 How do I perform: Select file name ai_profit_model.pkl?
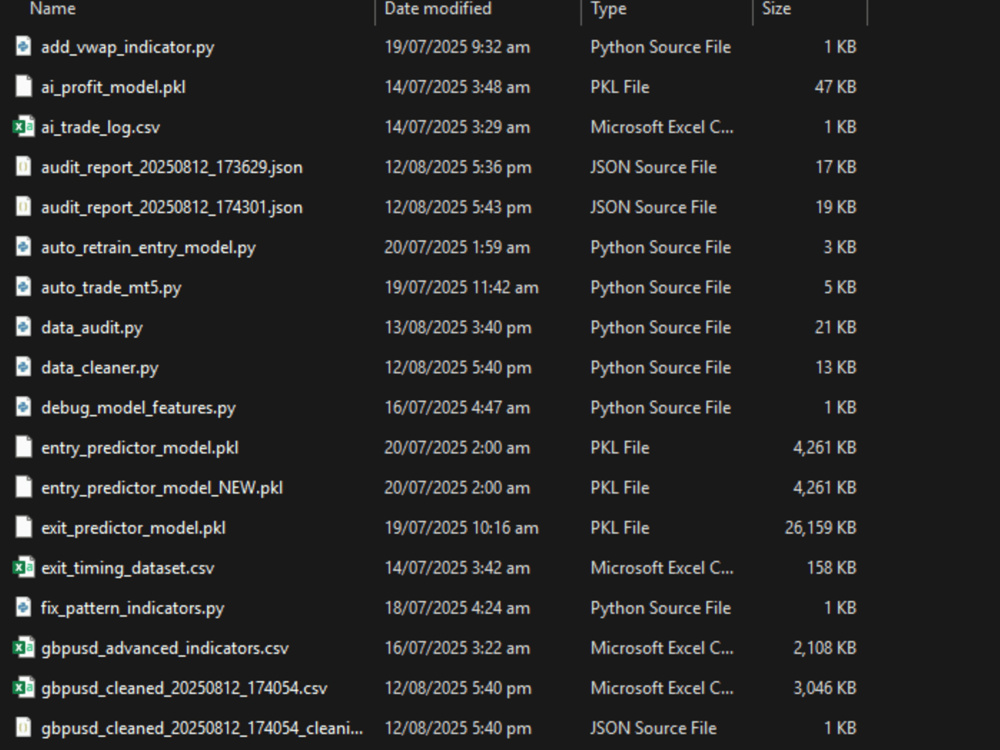pos(114,87)
